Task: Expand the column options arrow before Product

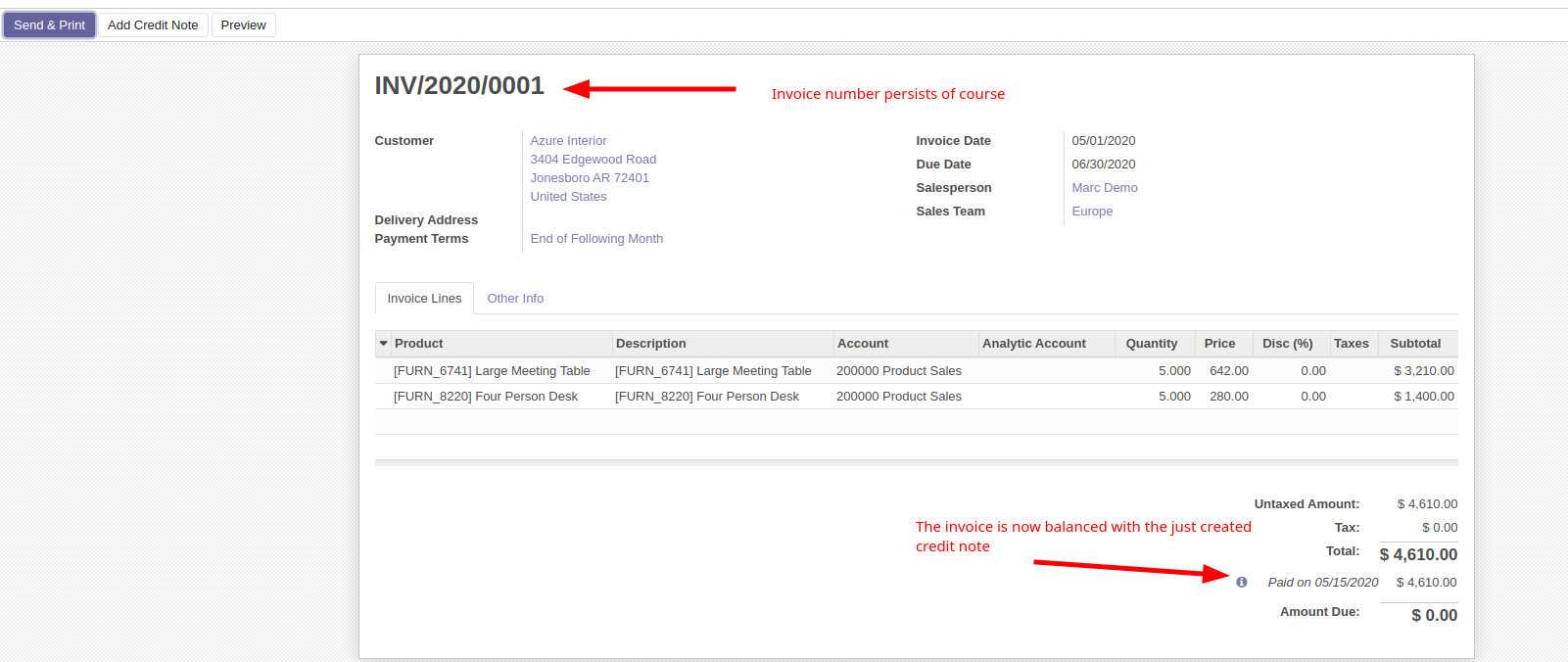Action: point(383,344)
